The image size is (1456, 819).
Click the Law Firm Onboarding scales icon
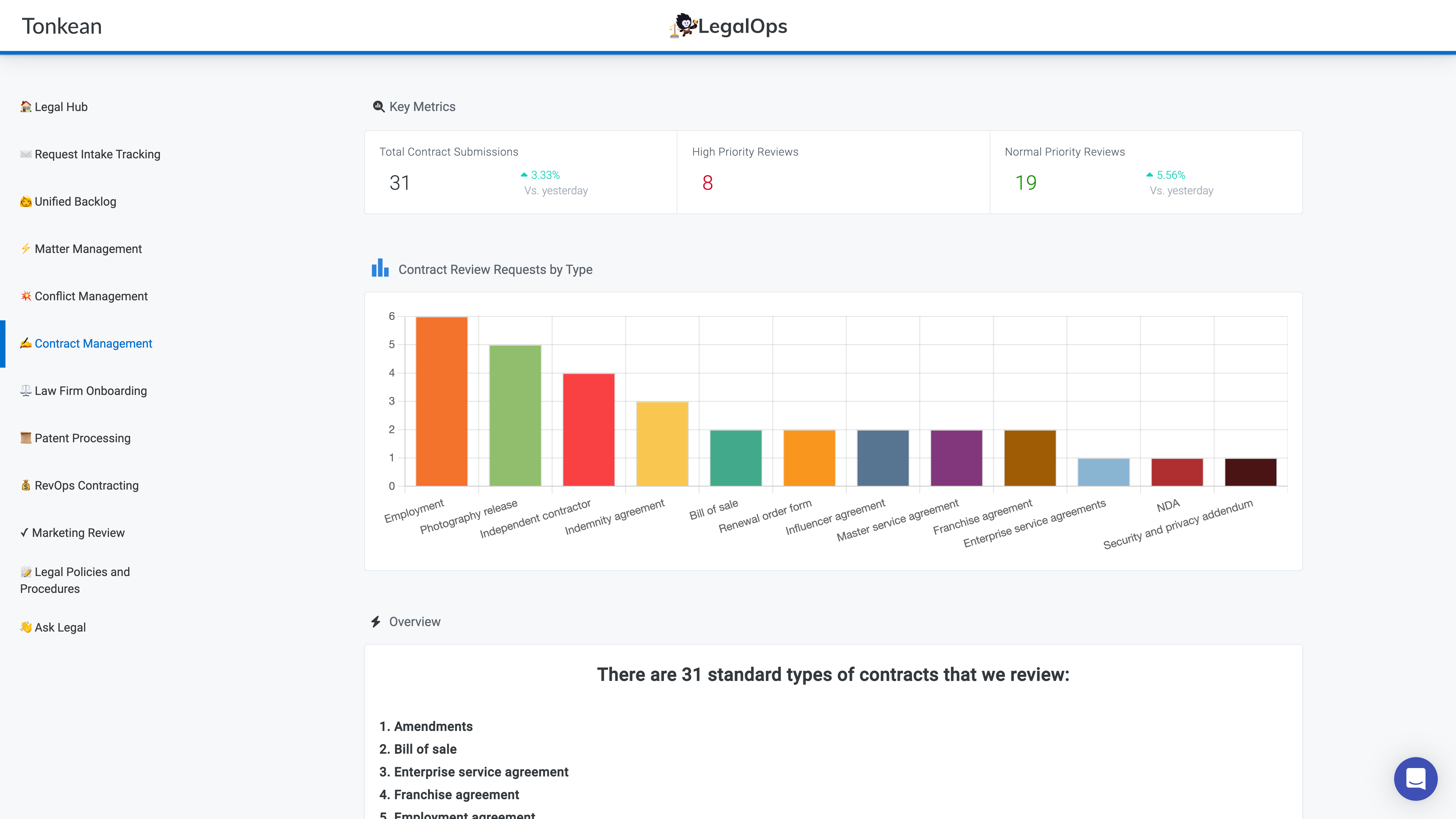[25, 391]
